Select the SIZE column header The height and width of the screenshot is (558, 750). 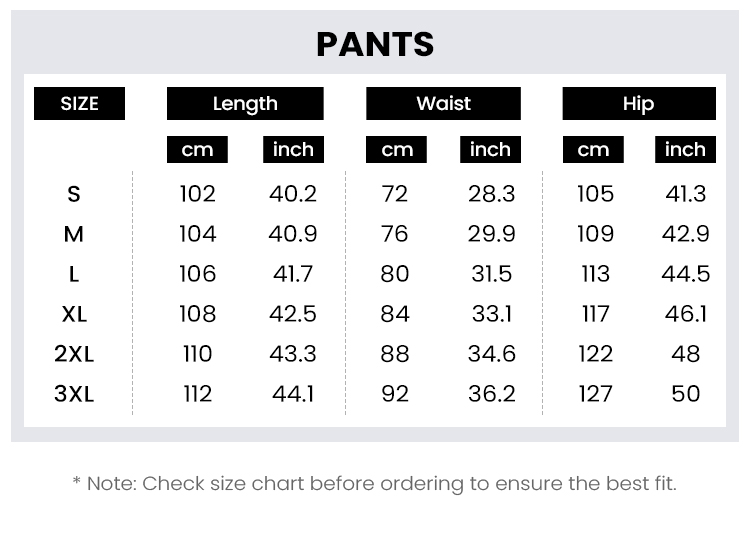(79, 103)
